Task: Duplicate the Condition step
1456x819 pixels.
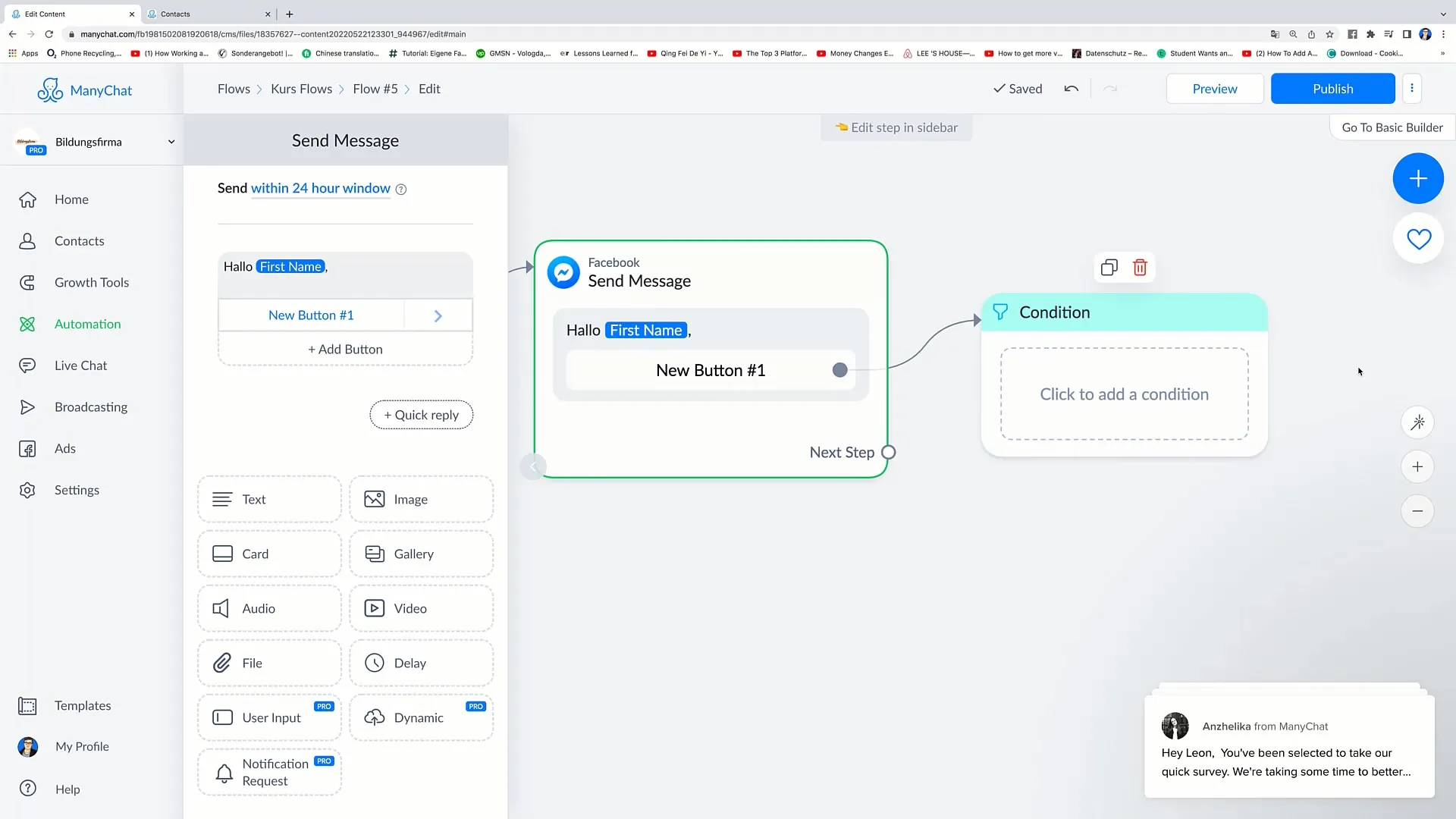Action: pos(1109,267)
